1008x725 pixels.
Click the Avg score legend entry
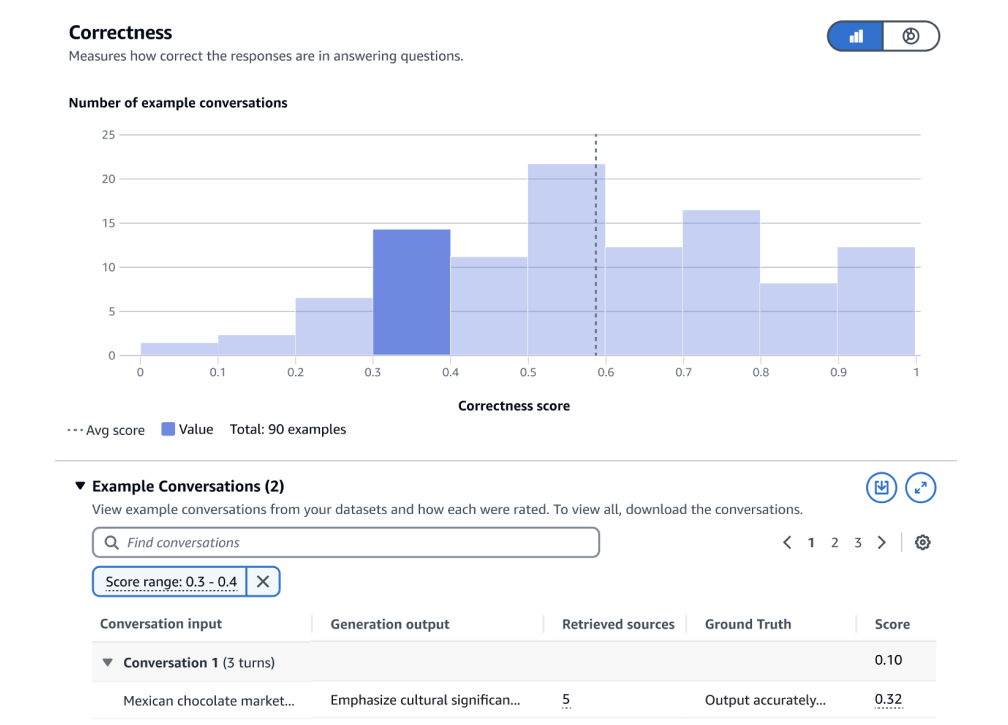coord(106,430)
